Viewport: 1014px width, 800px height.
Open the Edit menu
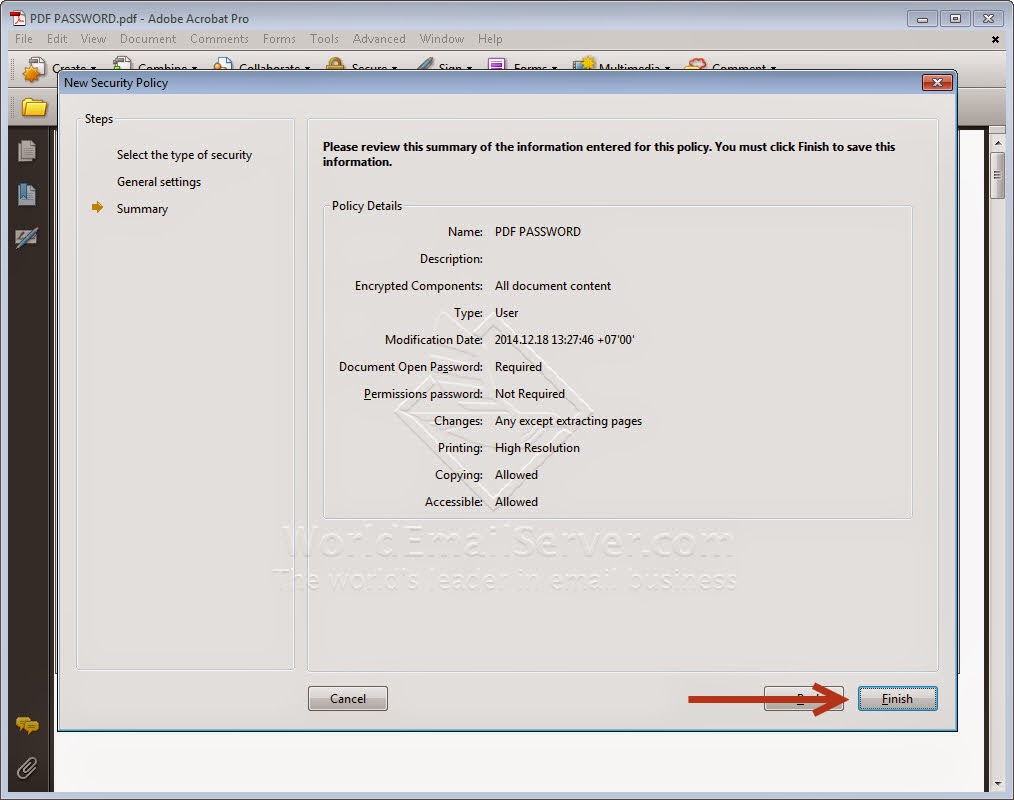57,39
